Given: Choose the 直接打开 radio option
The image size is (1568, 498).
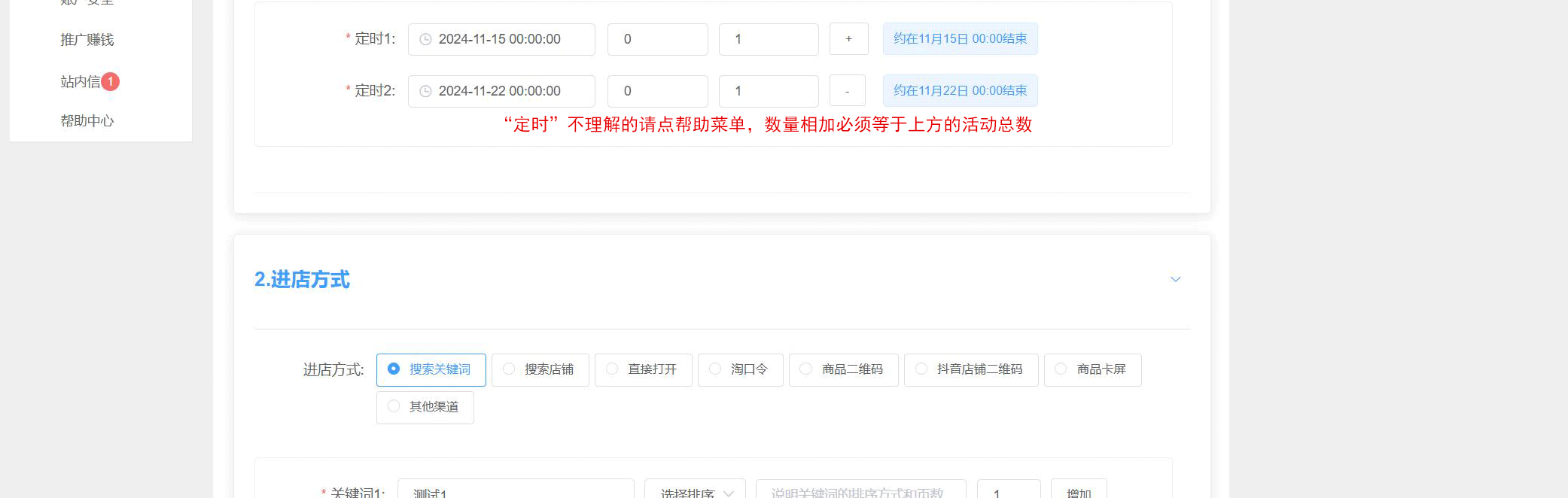Looking at the screenshot, I should click(643, 369).
